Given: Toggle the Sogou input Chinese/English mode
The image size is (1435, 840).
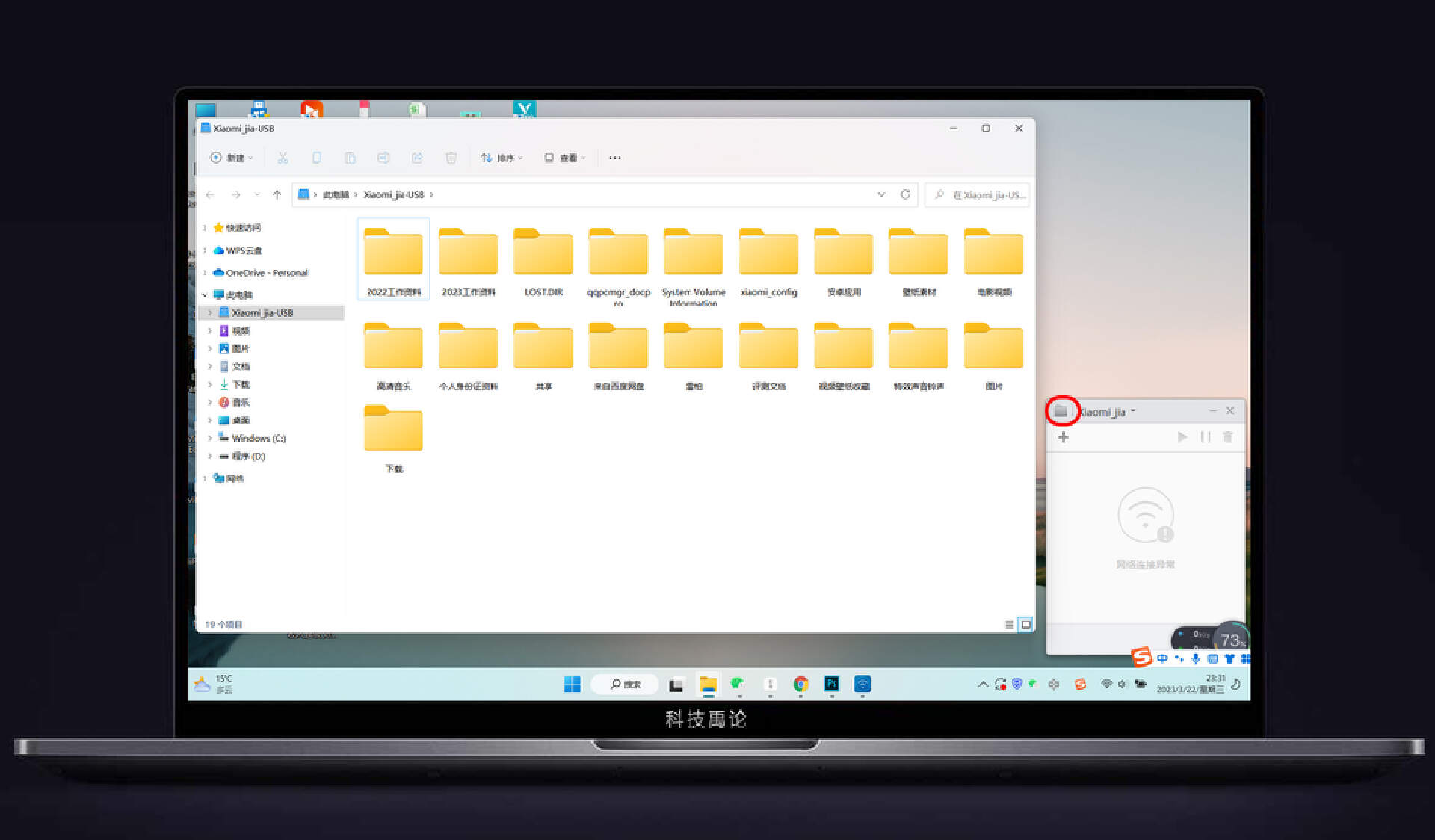Looking at the screenshot, I should pos(1161,658).
